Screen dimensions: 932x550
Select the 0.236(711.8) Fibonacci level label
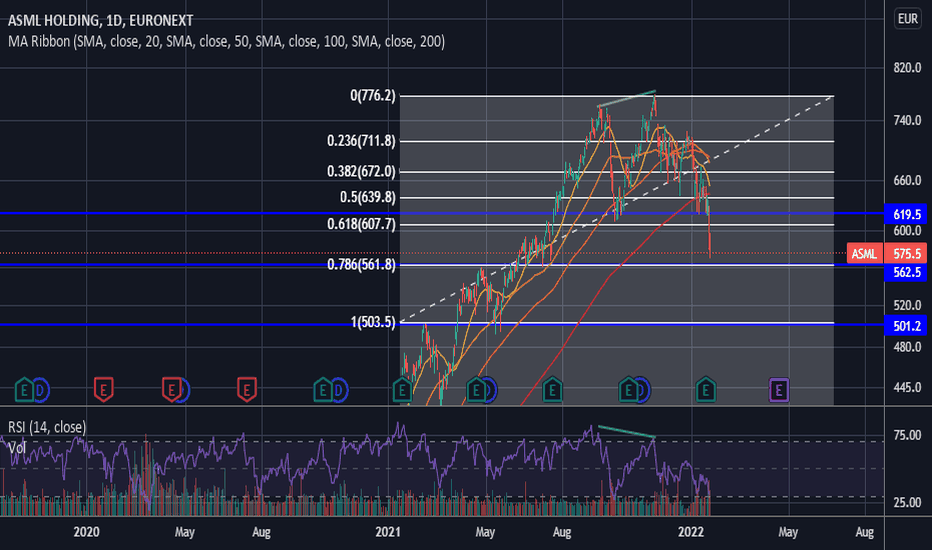point(361,141)
